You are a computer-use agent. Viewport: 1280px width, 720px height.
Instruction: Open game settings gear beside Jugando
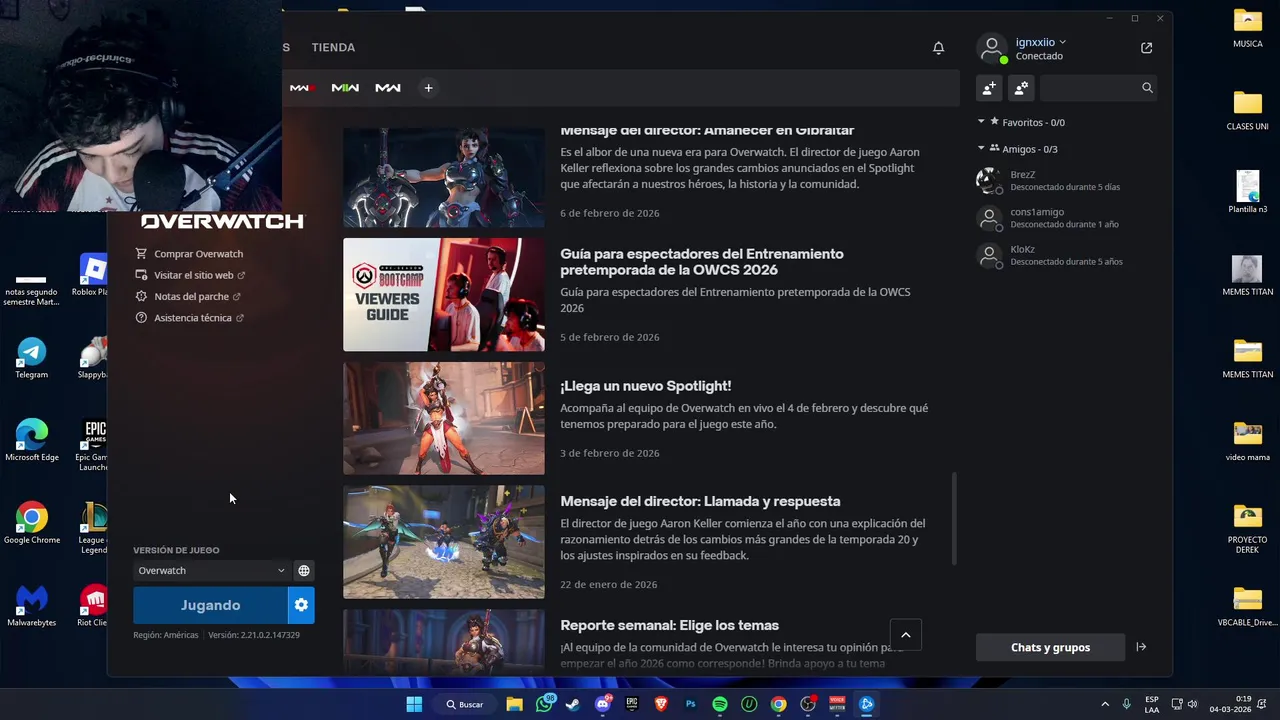point(301,605)
